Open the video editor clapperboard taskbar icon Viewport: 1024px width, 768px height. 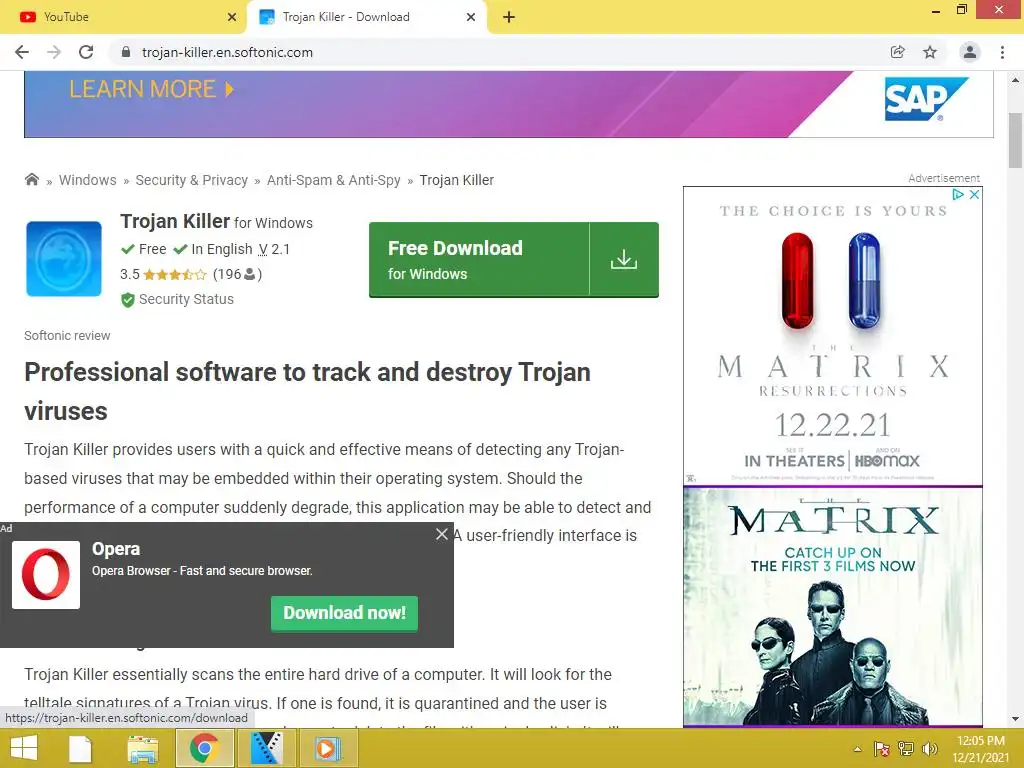(x=266, y=748)
